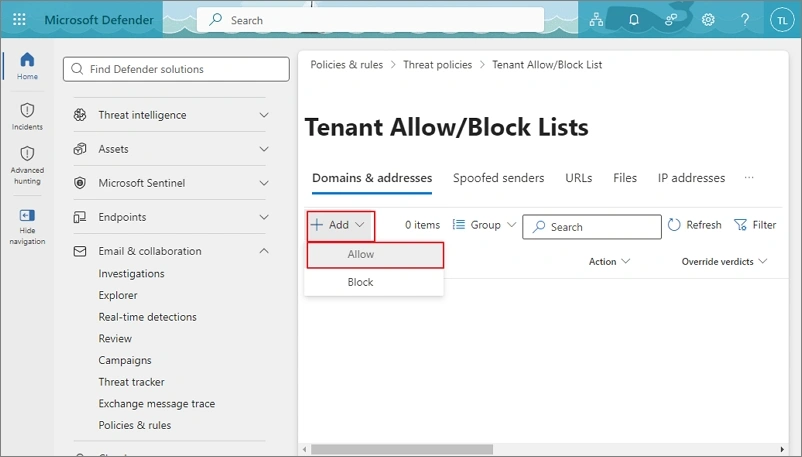The height and width of the screenshot is (457, 802).
Task: Go to Threat policies breadcrumb
Action: [437, 64]
